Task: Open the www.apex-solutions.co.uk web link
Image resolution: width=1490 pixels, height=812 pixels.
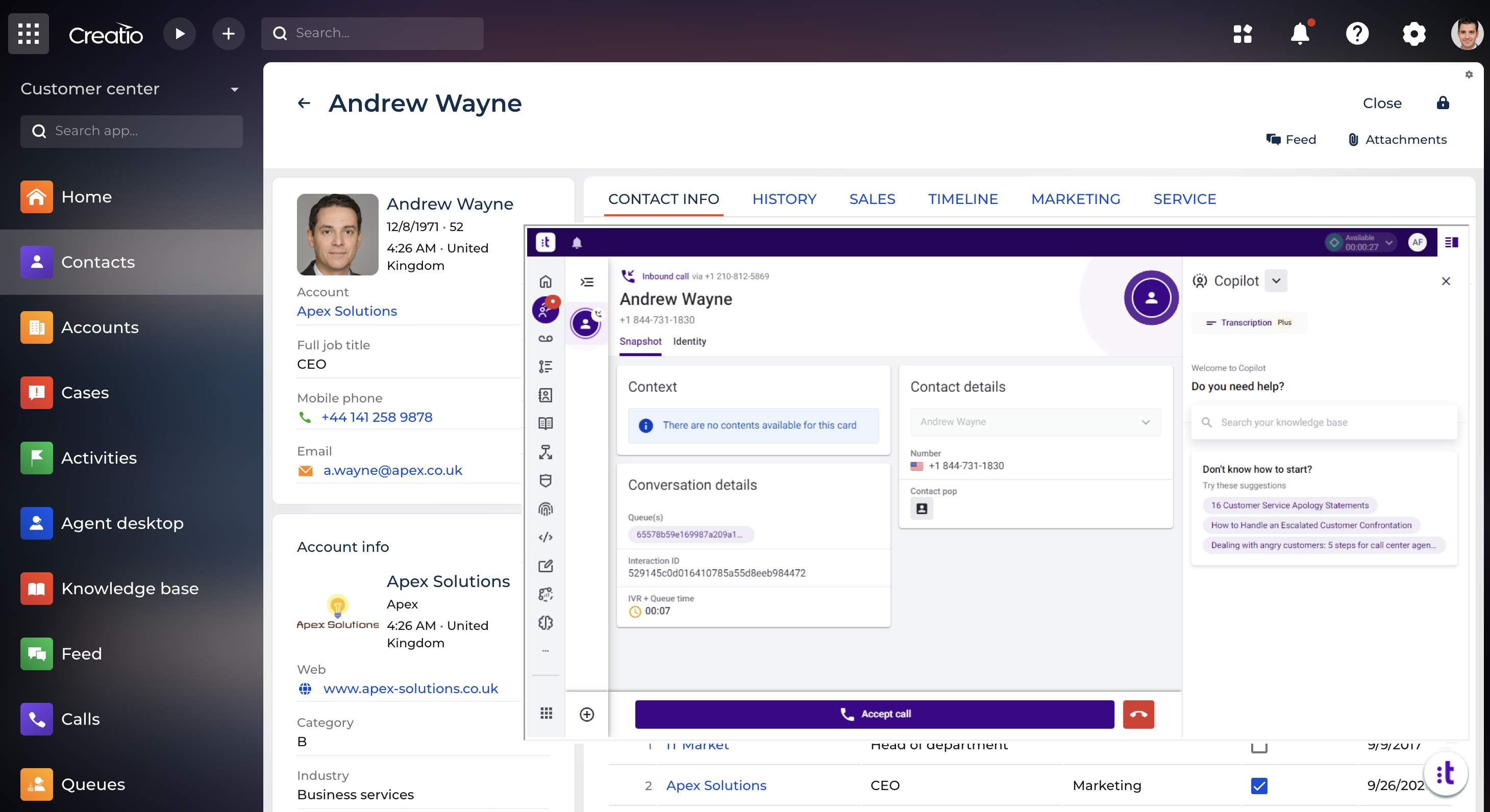Action: point(410,688)
